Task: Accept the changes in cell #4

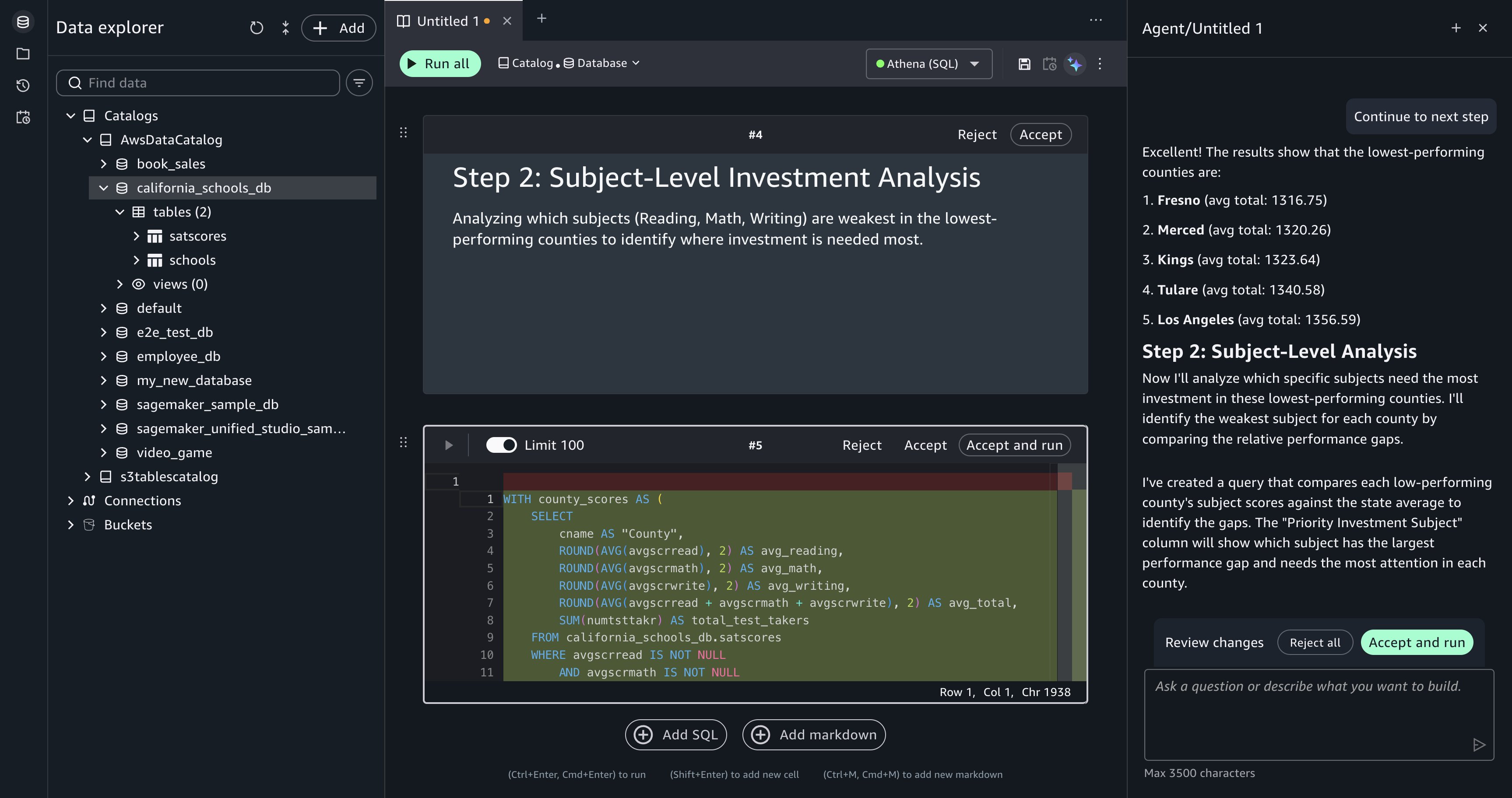Action: 1040,134
